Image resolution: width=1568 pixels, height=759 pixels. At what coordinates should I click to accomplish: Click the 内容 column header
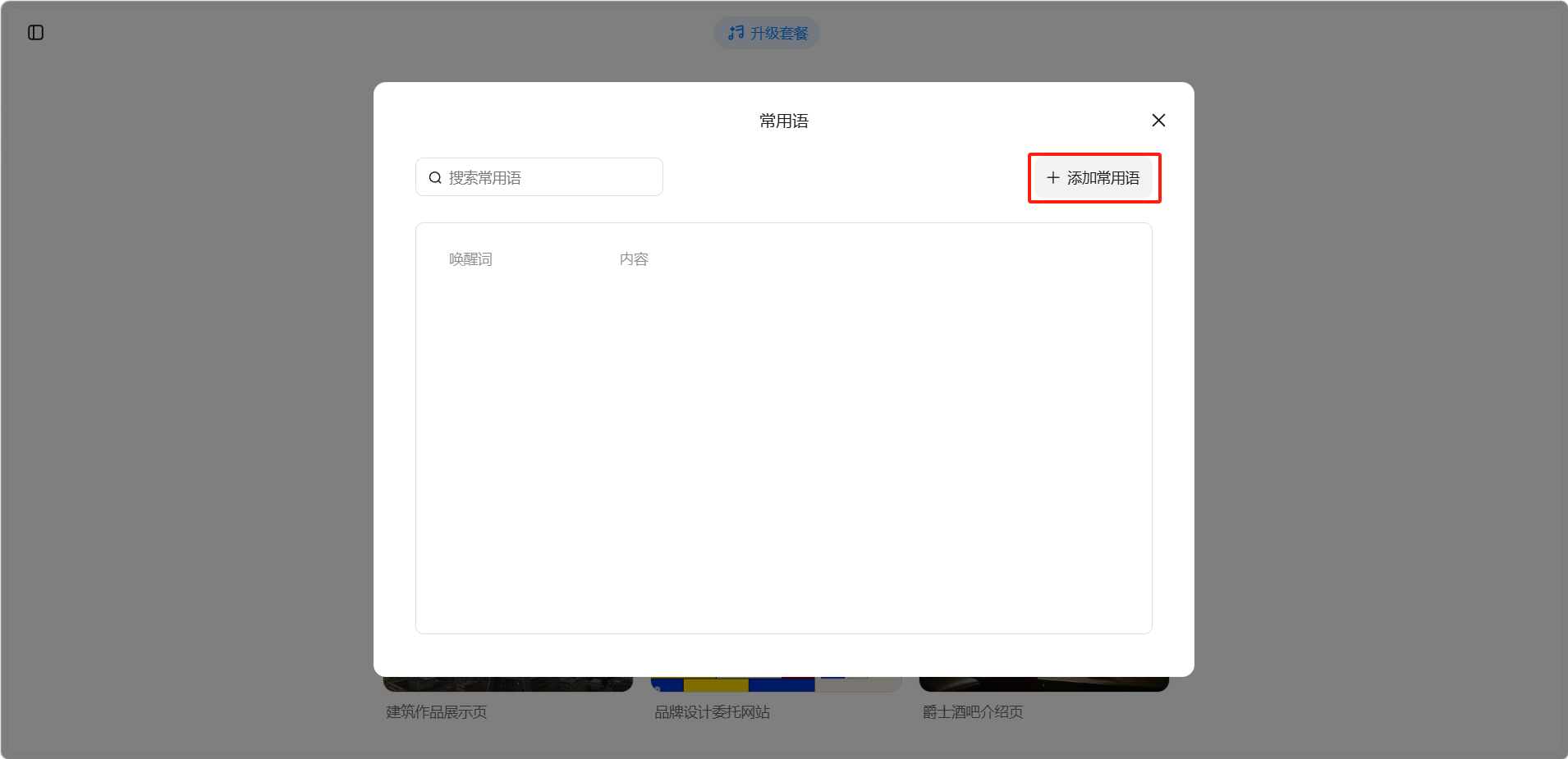(634, 259)
